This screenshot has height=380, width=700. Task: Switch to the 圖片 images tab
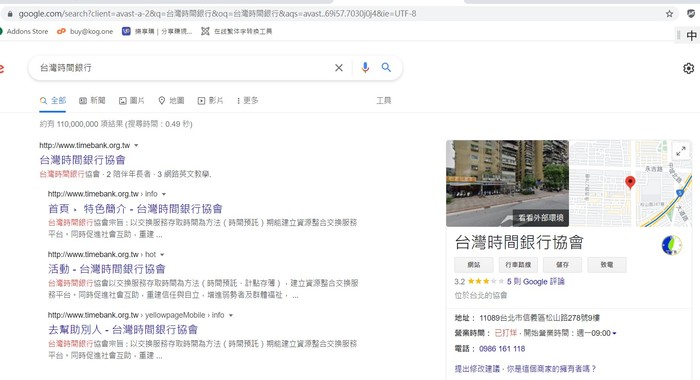[131, 100]
